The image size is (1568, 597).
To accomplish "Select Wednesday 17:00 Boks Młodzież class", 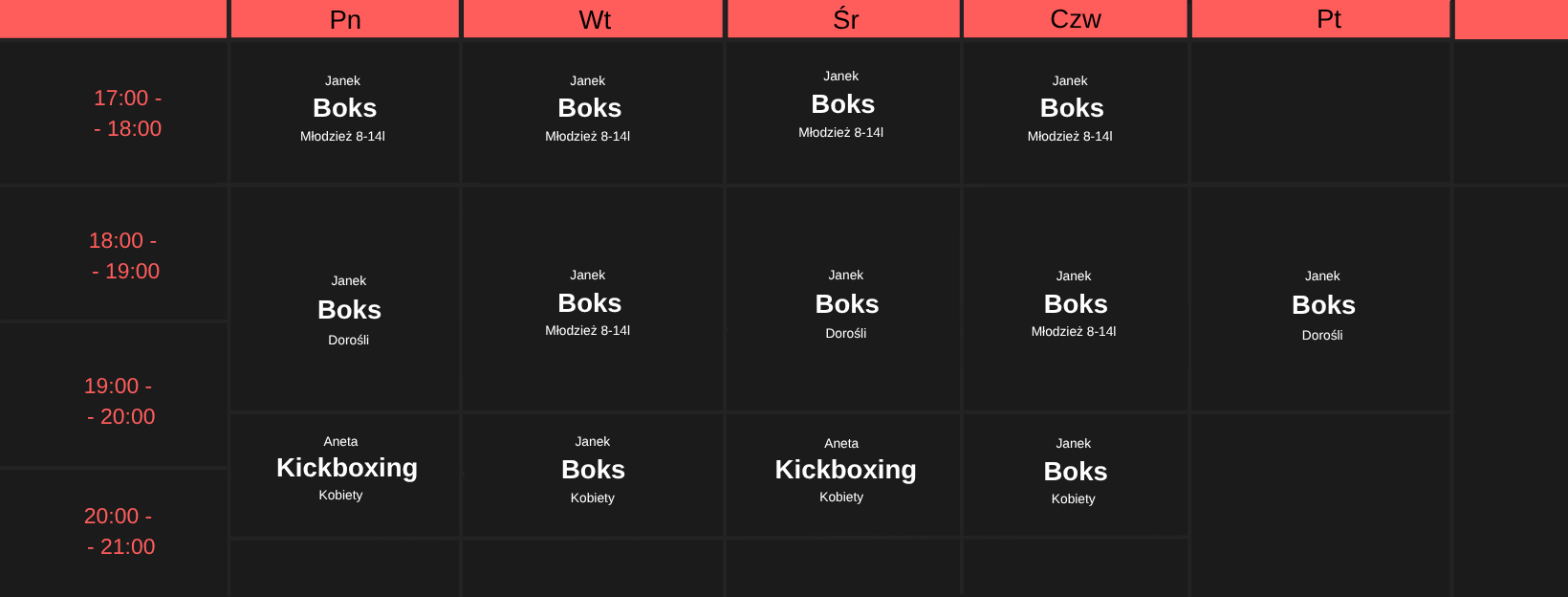I will (843, 112).
